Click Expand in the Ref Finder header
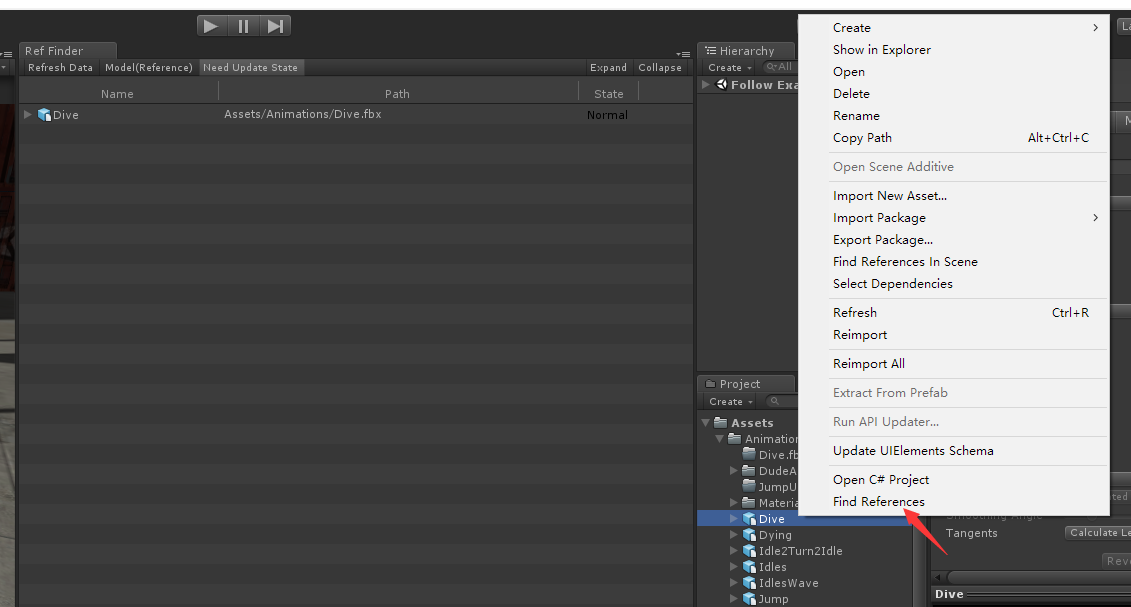The width and height of the screenshot is (1131, 607). (x=608, y=67)
